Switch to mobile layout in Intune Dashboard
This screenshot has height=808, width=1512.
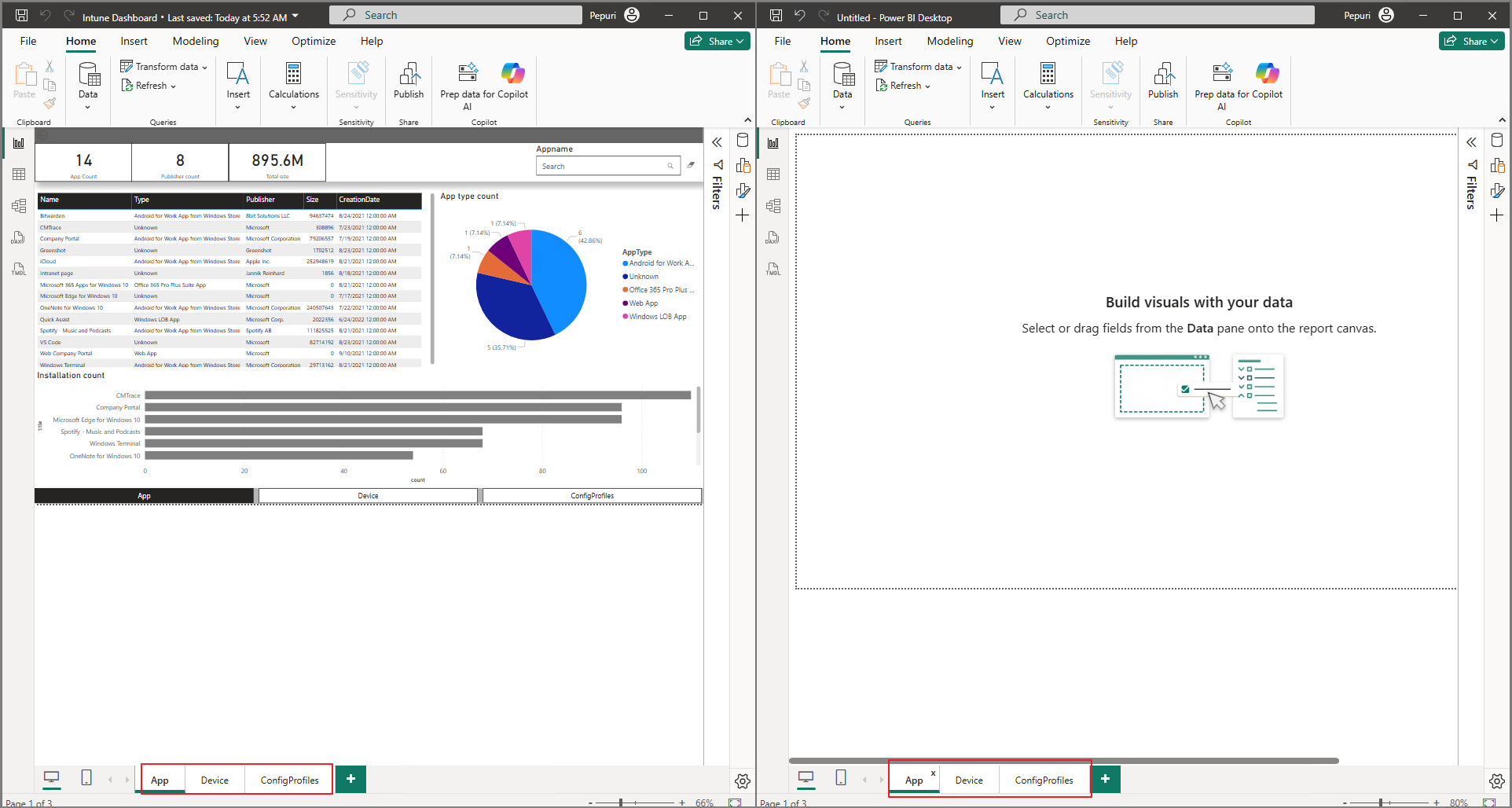[x=86, y=778]
